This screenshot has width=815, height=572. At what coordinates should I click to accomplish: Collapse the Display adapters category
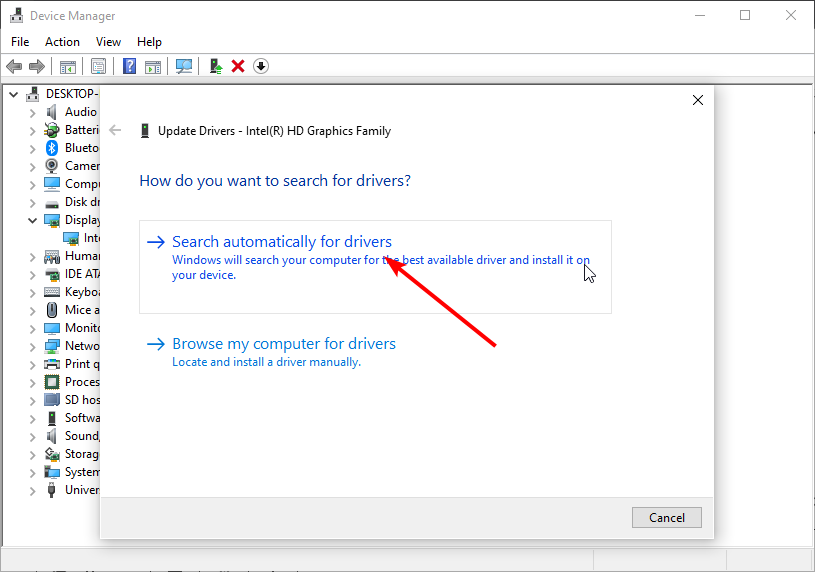click(x=32, y=220)
